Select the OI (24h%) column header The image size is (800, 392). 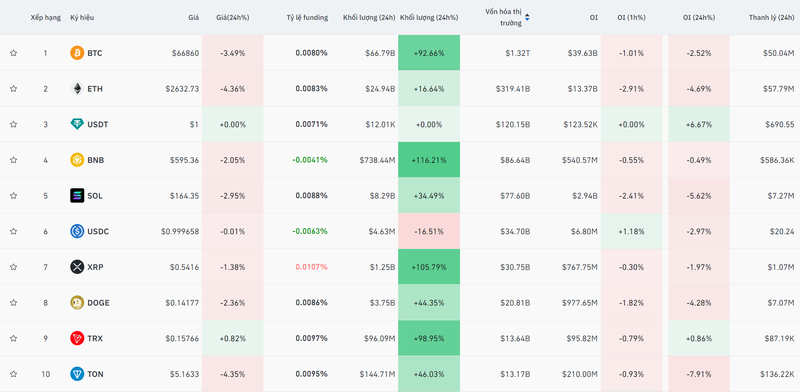[699, 17]
